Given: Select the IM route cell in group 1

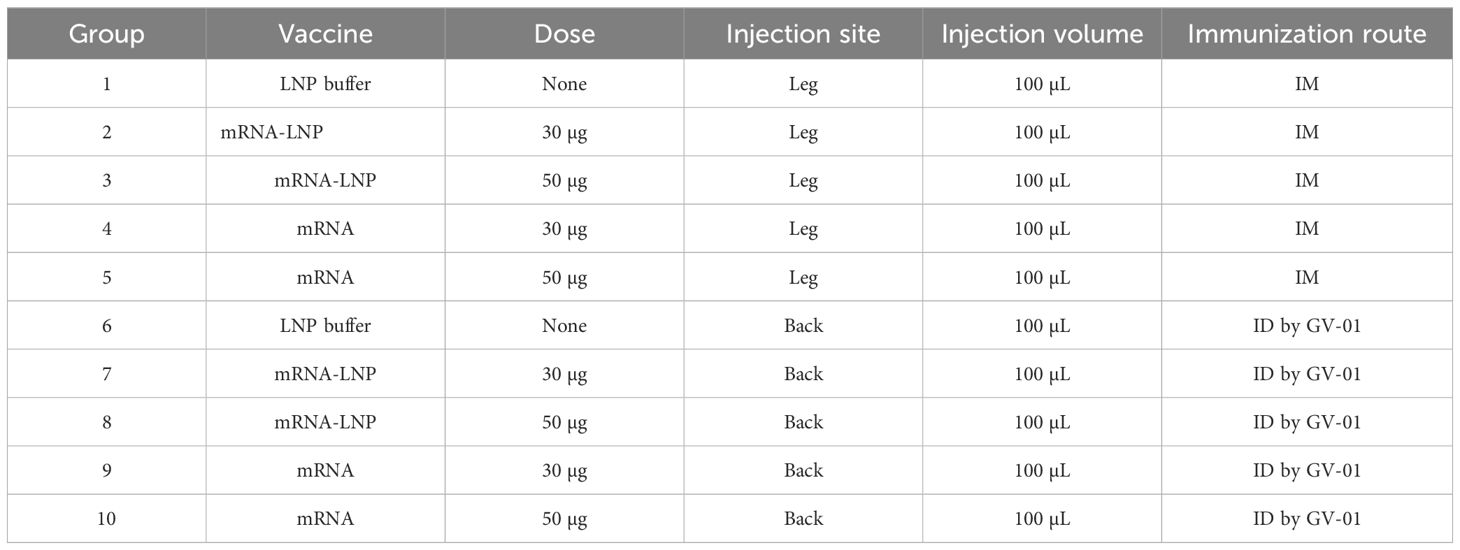Looking at the screenshot, I should [x=1307, y=84].
